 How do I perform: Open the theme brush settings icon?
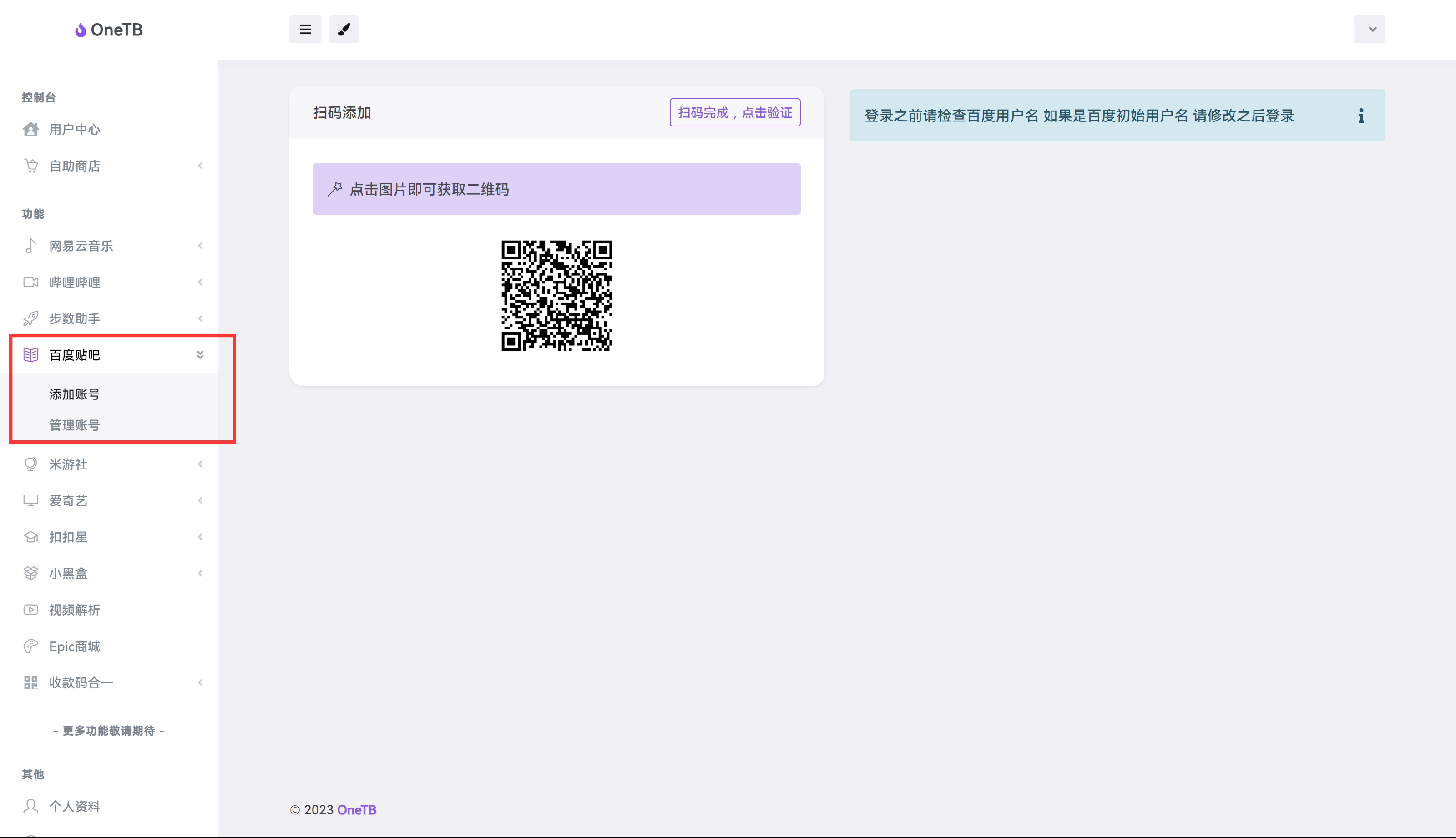pos(344,30)
